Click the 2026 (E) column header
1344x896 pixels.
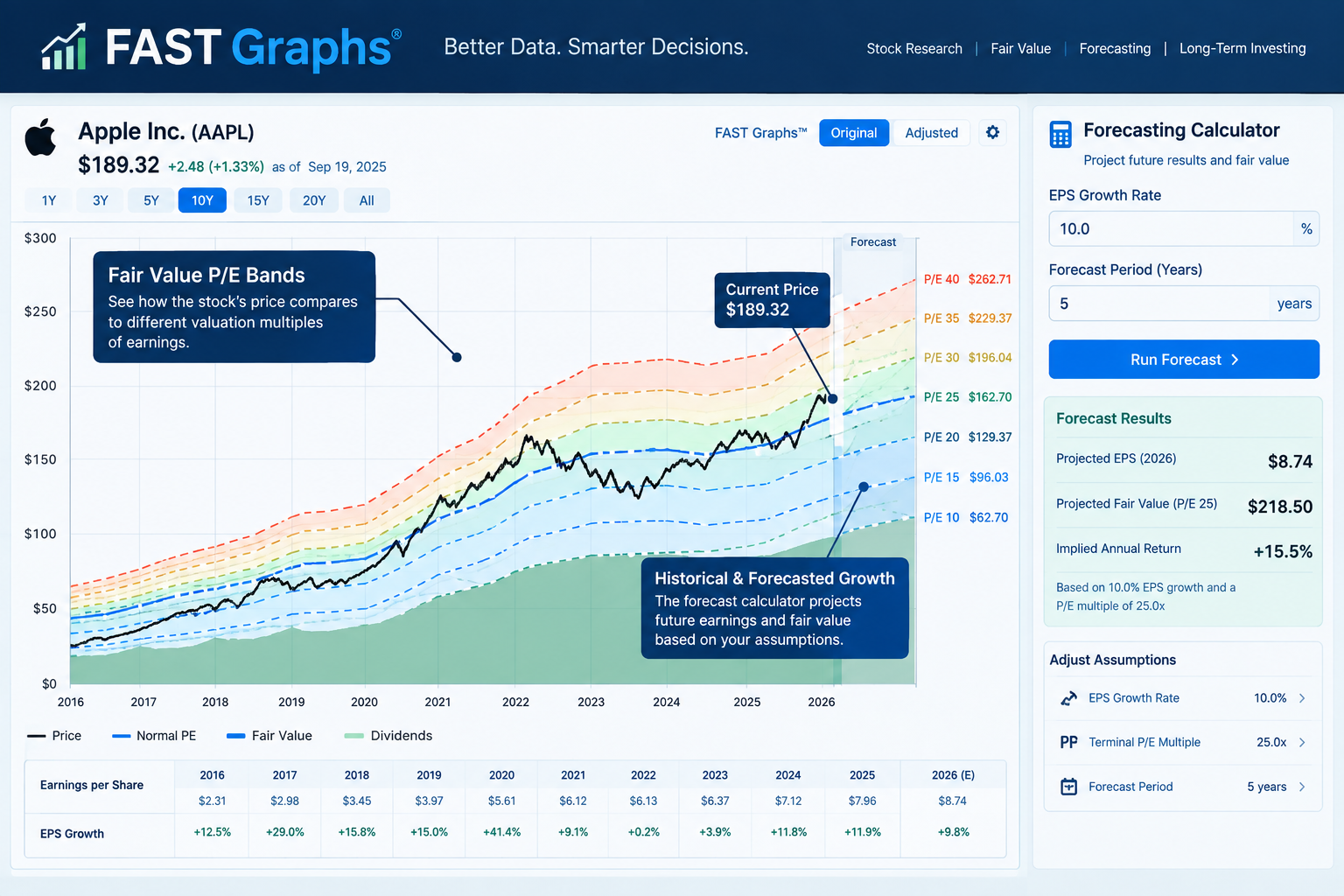point(953,775)
